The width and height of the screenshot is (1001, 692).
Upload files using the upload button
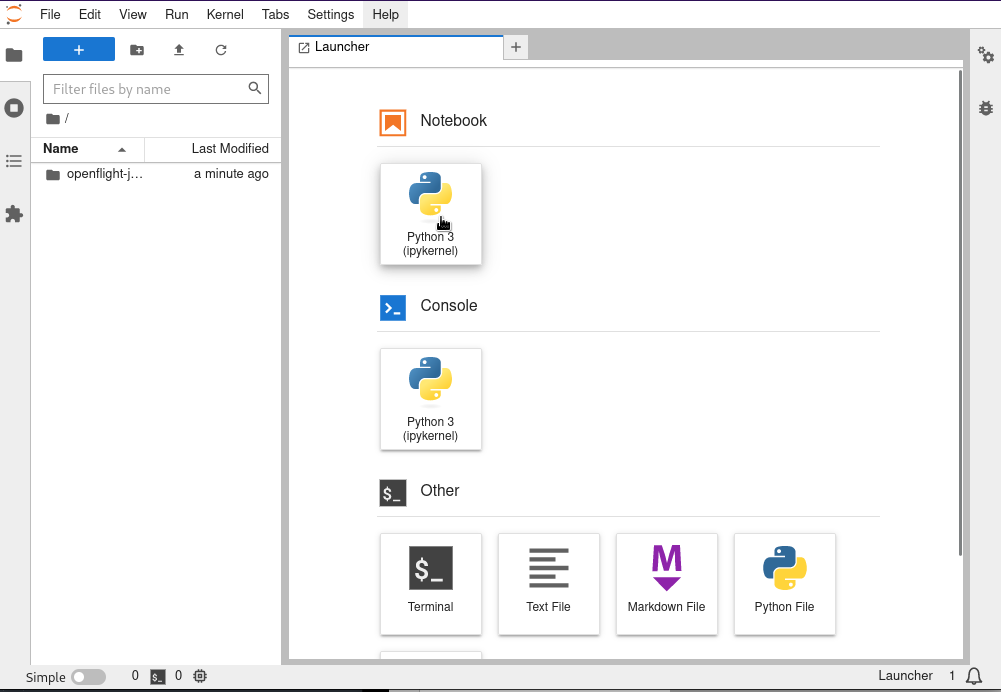click(x=178, y=48)
